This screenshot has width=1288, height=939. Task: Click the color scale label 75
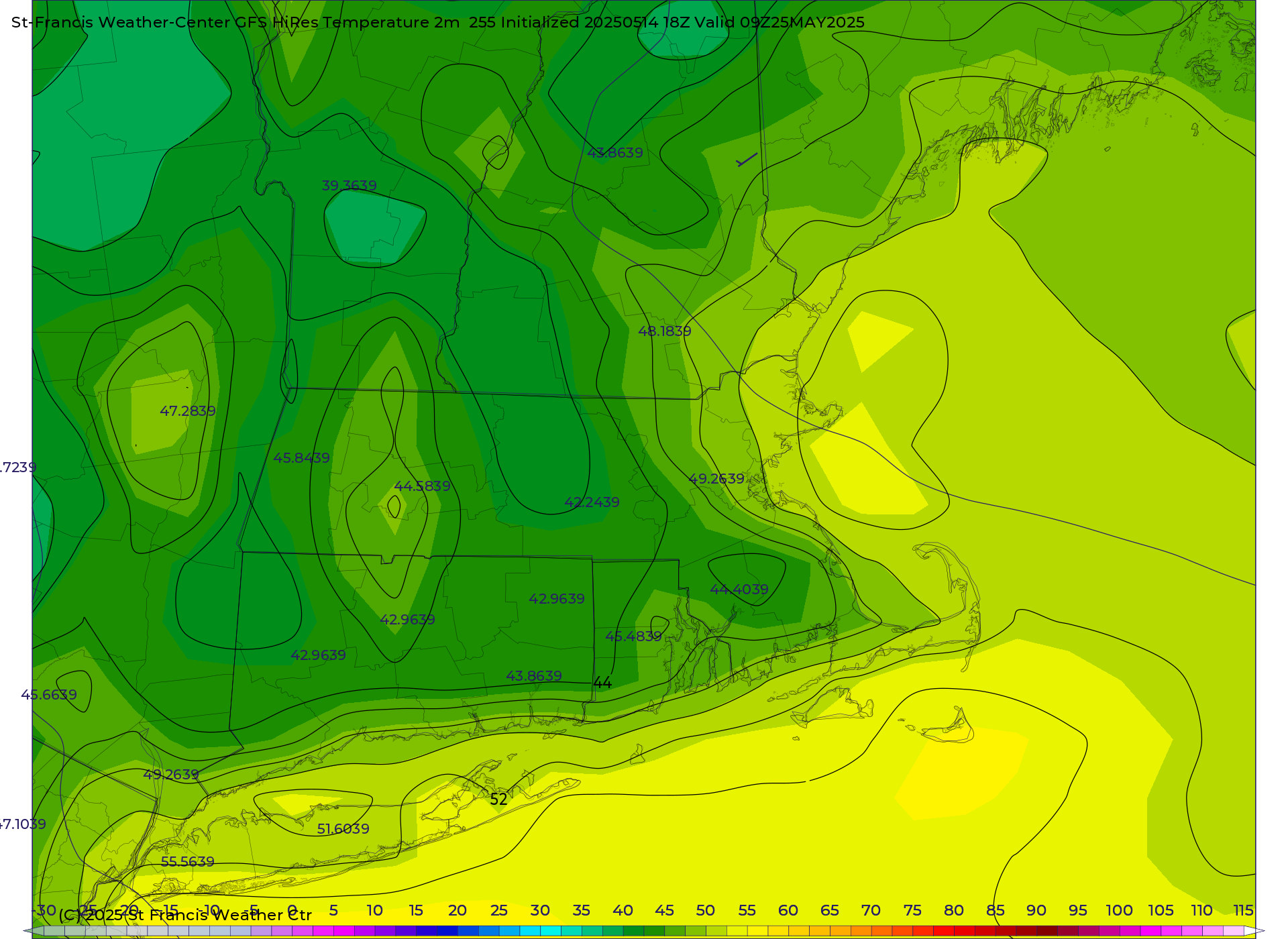[x=912, y=911]
